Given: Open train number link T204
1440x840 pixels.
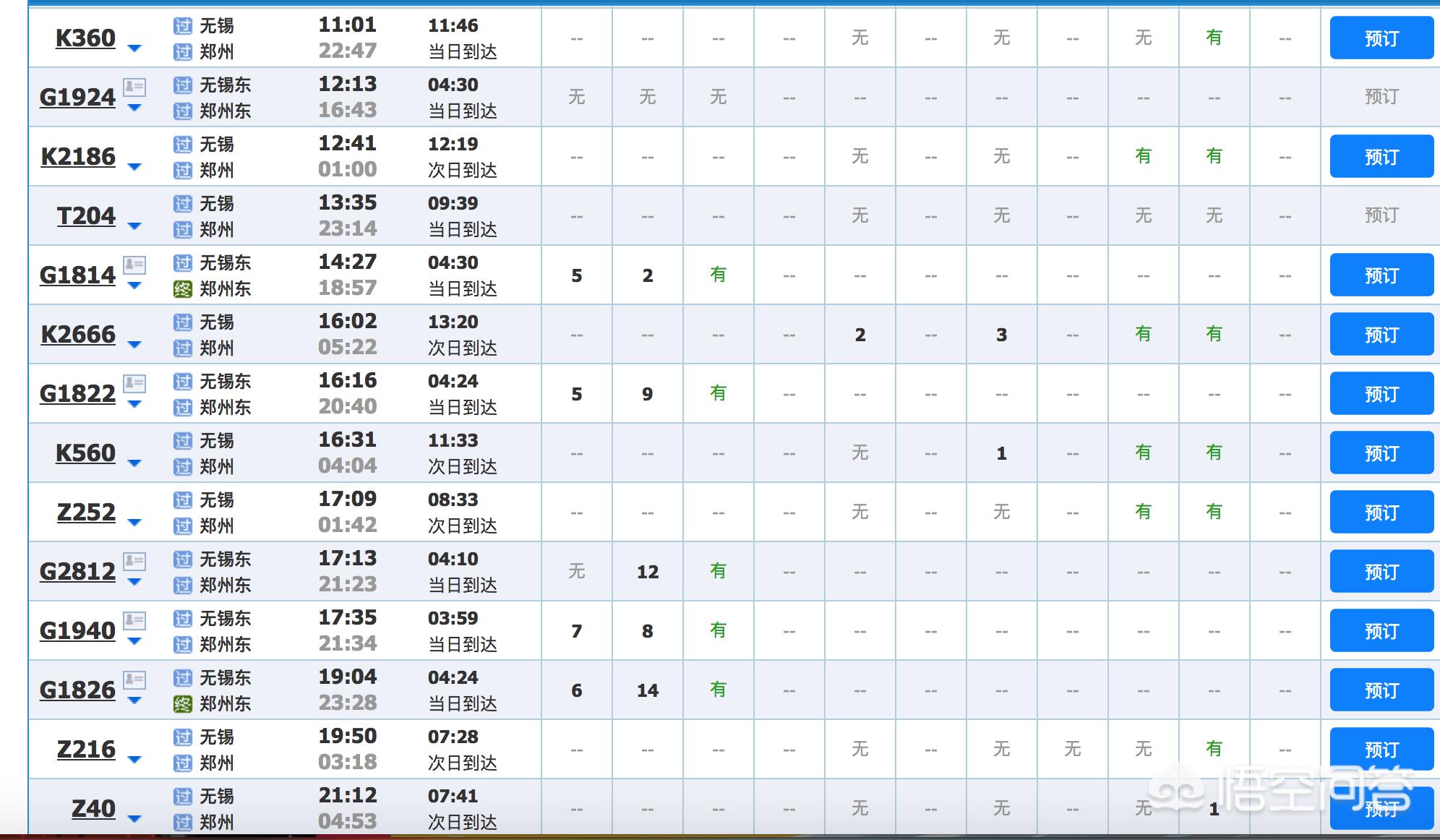Looking at the screenshot, I should click(x=86, y=216).
